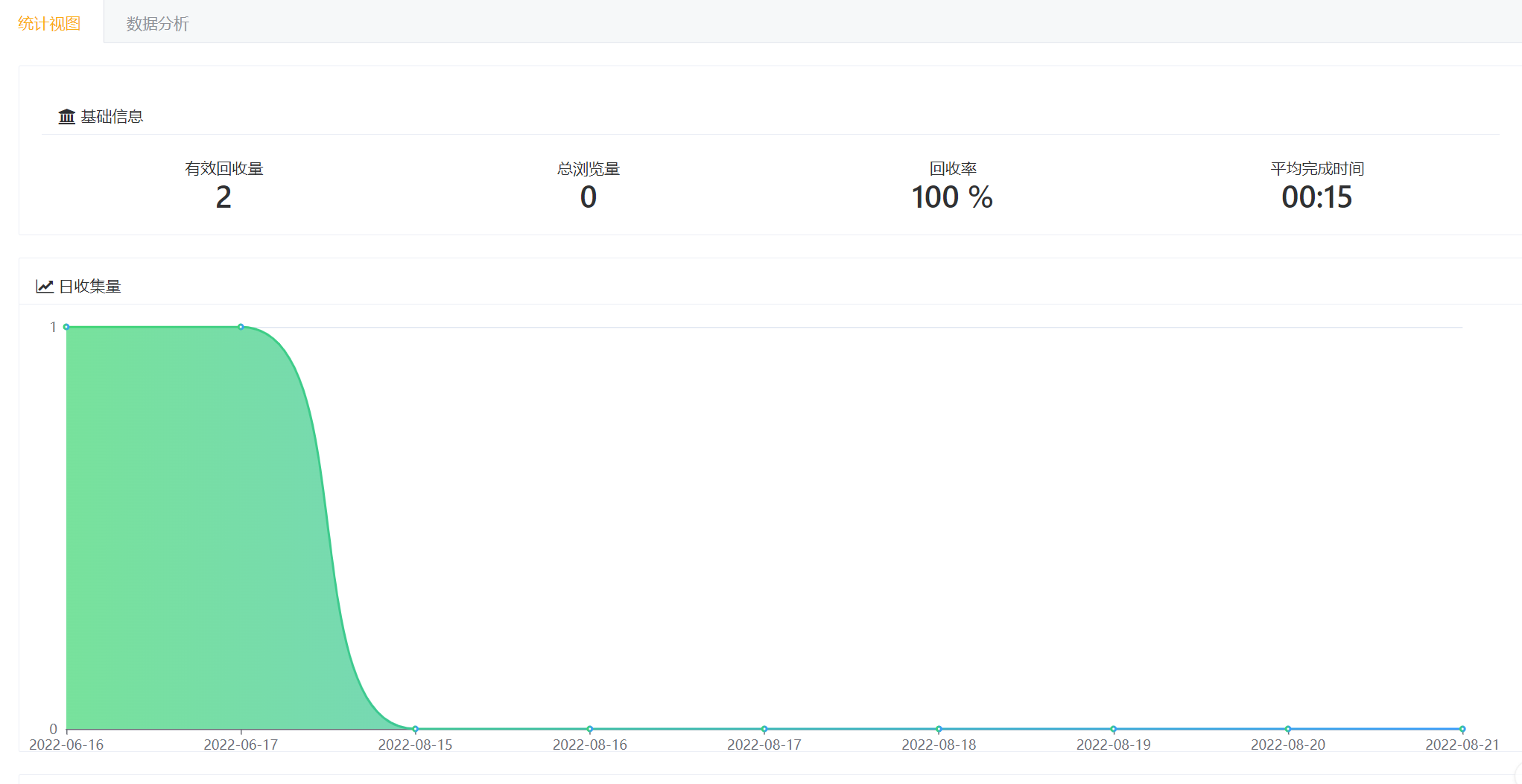Click the 总浏览量 value 0
Viewport: 1522px width, 784px height.
point(589,197)
